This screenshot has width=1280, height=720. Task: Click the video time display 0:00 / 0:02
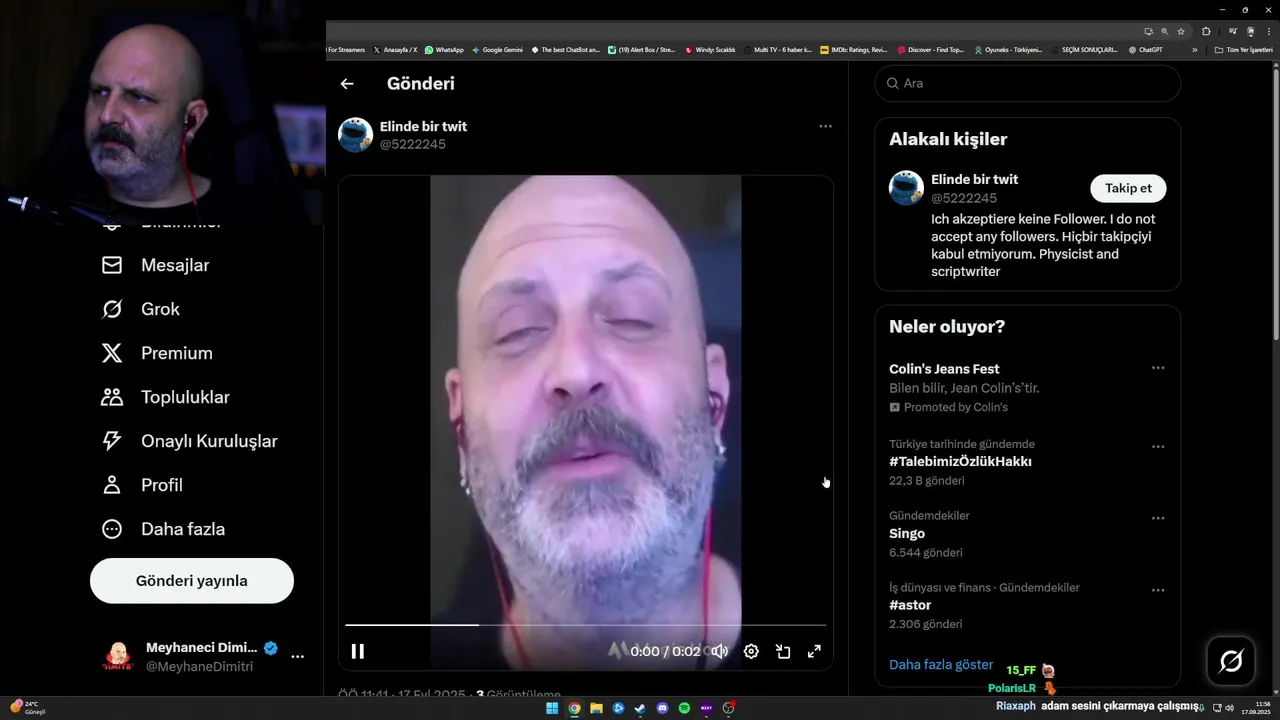point(666,651)
